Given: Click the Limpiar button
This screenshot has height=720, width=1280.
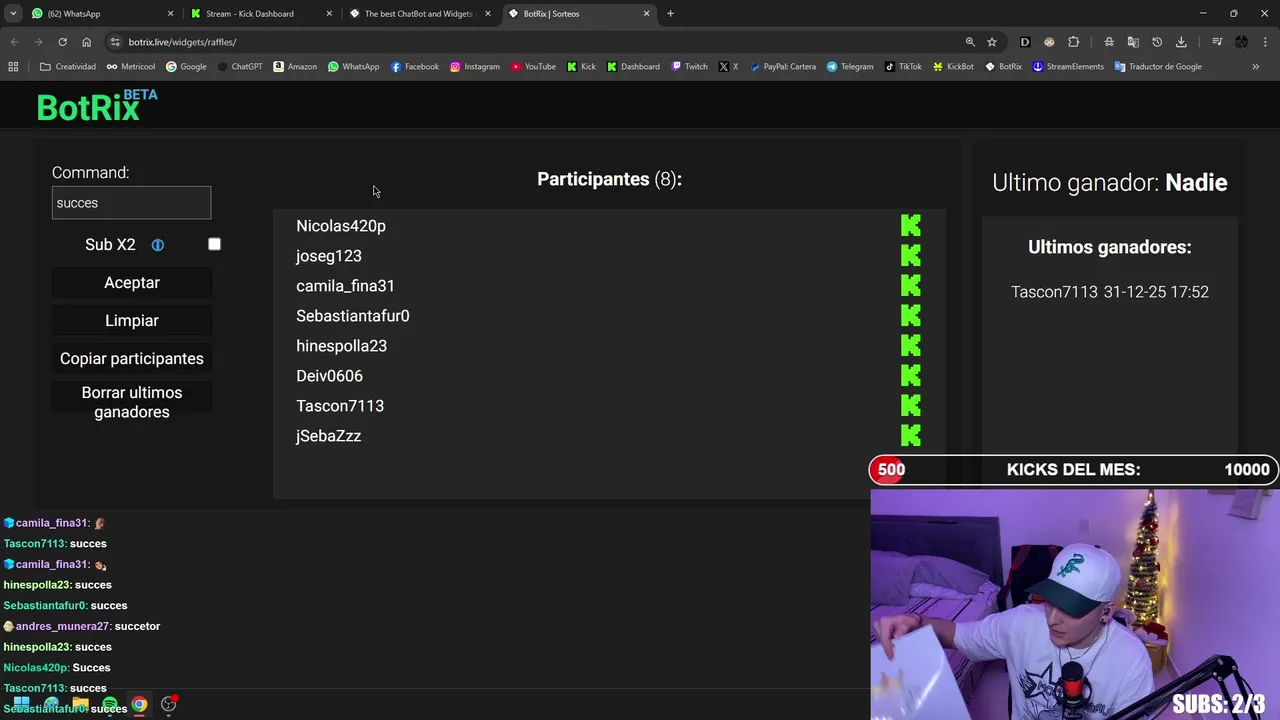Looking at the screenshot, I should coord(132,321).
